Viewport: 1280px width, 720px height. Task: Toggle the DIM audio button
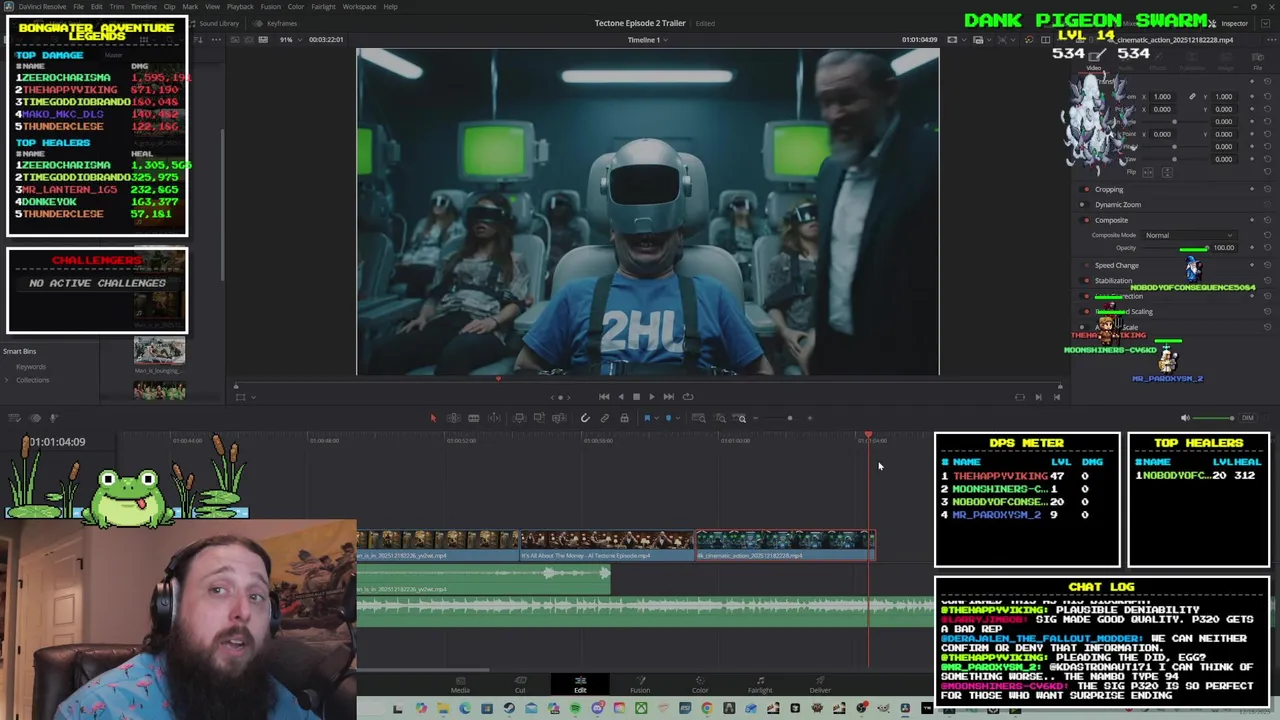click(1247, 418)
